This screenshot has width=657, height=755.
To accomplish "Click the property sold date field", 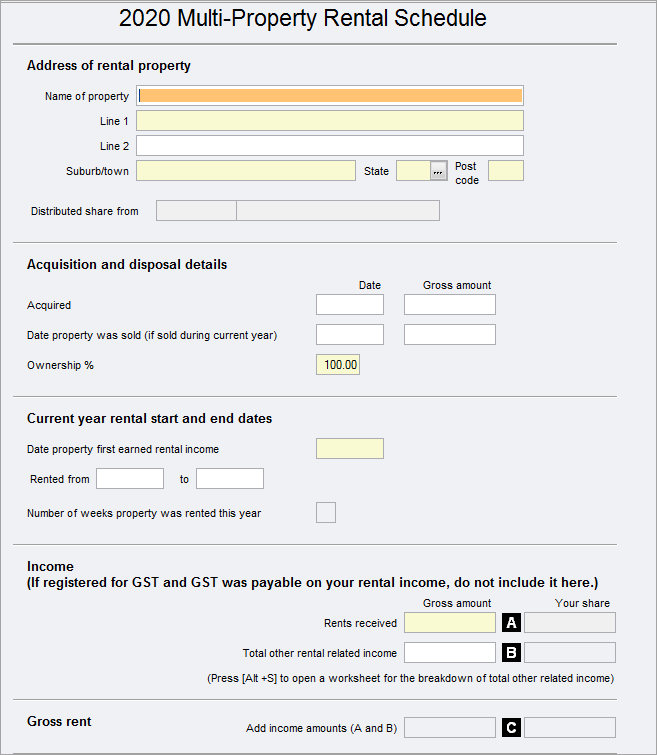I will 350,335.
